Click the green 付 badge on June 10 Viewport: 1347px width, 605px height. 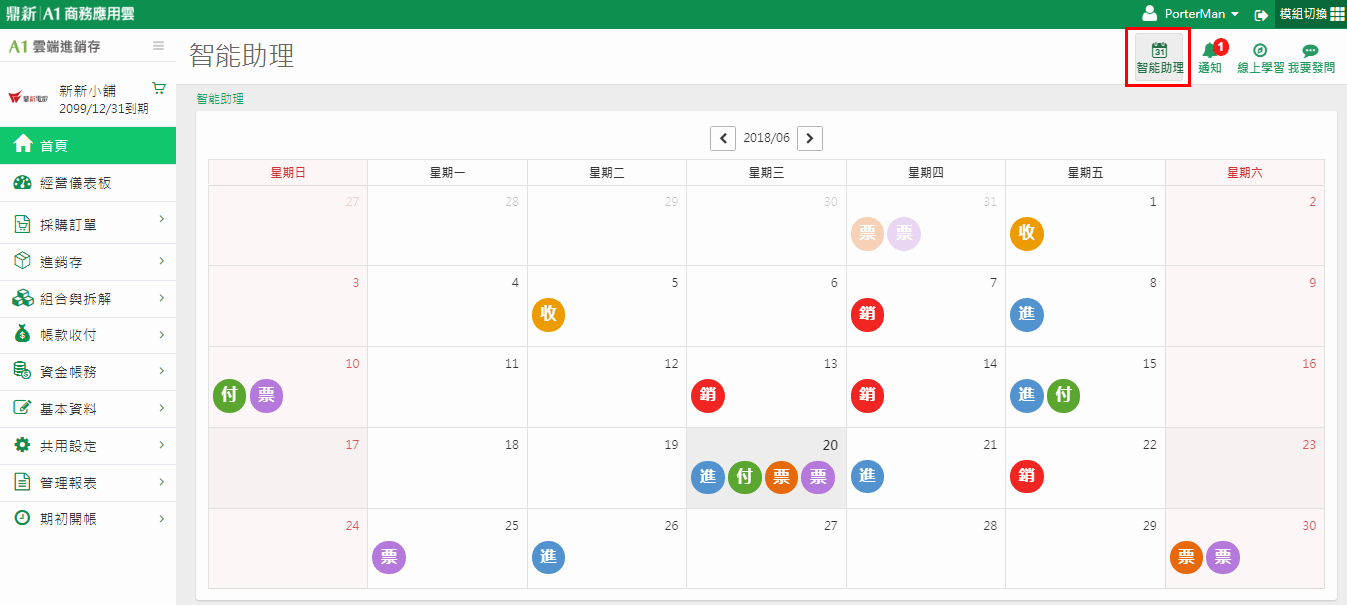click(x=229, y=396)
